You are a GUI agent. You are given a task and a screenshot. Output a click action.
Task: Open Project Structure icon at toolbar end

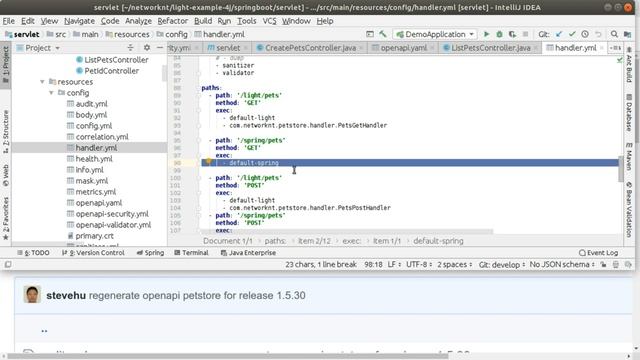pyautogui.click(x=627, y=34)
